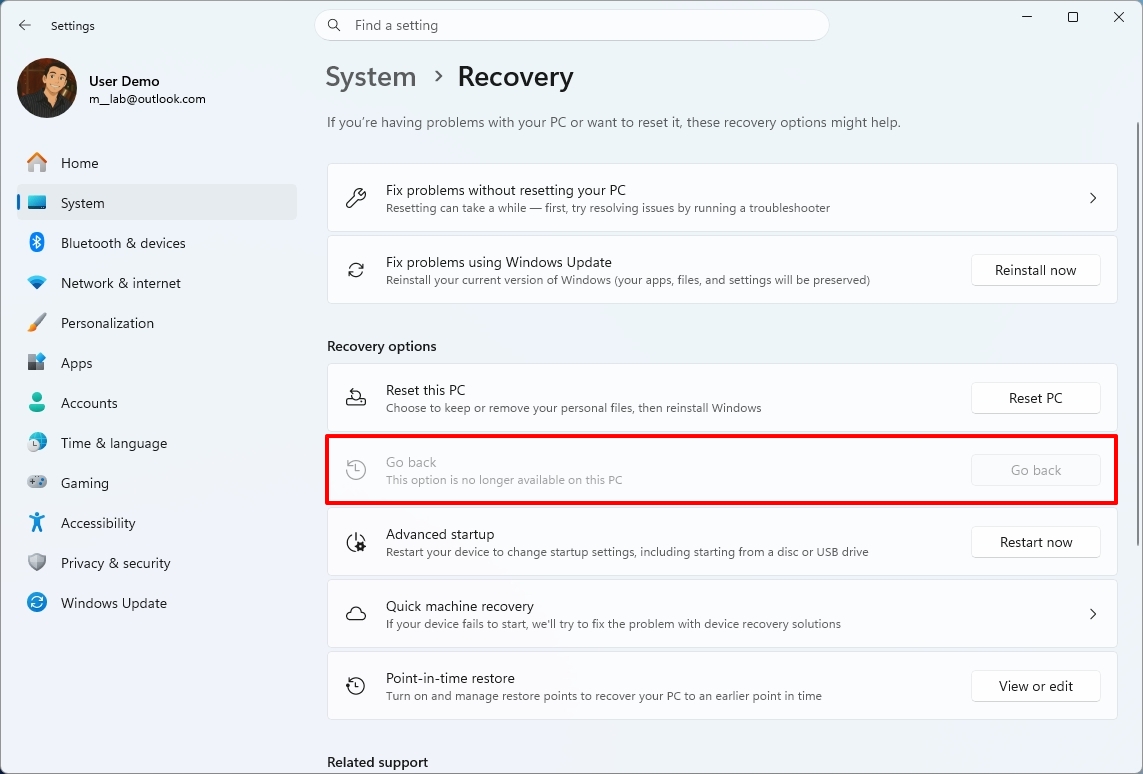Maximize the Settings window
This screenshot has height=774, width=1143.
point(1072,17)
